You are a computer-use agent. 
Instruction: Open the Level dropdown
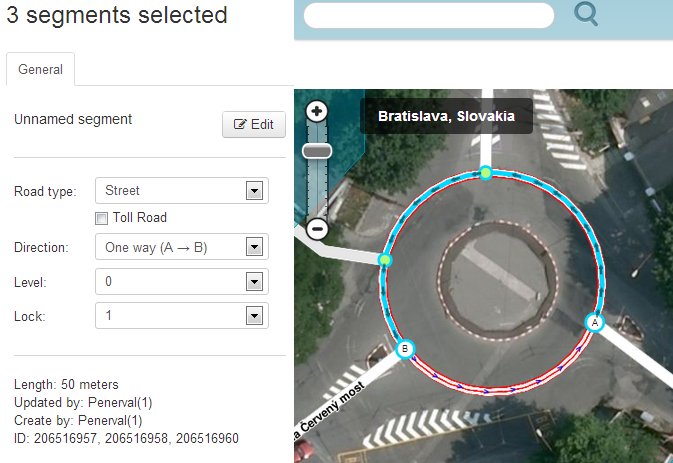(181, 282)
